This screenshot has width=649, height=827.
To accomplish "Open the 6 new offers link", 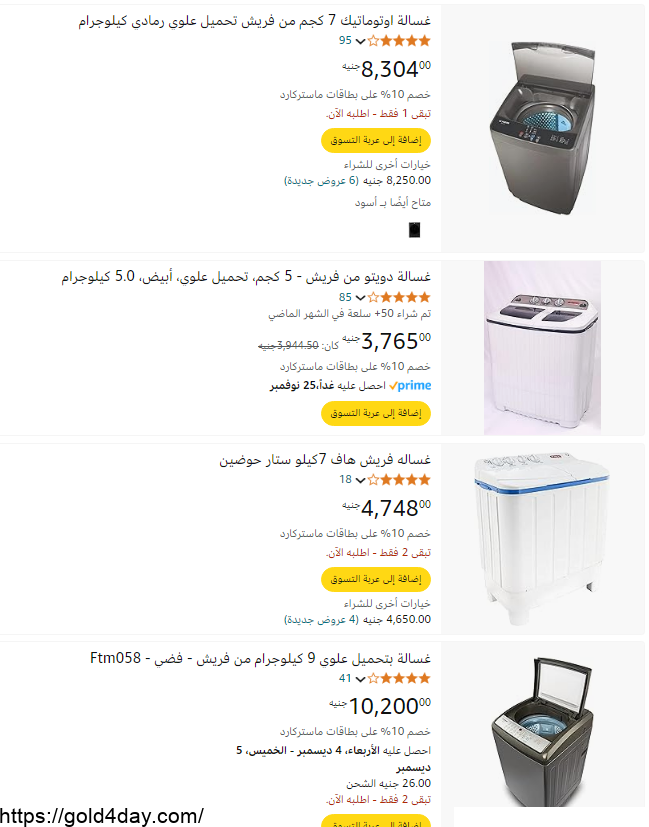I will pyautogui.click(x=322, y=181).
